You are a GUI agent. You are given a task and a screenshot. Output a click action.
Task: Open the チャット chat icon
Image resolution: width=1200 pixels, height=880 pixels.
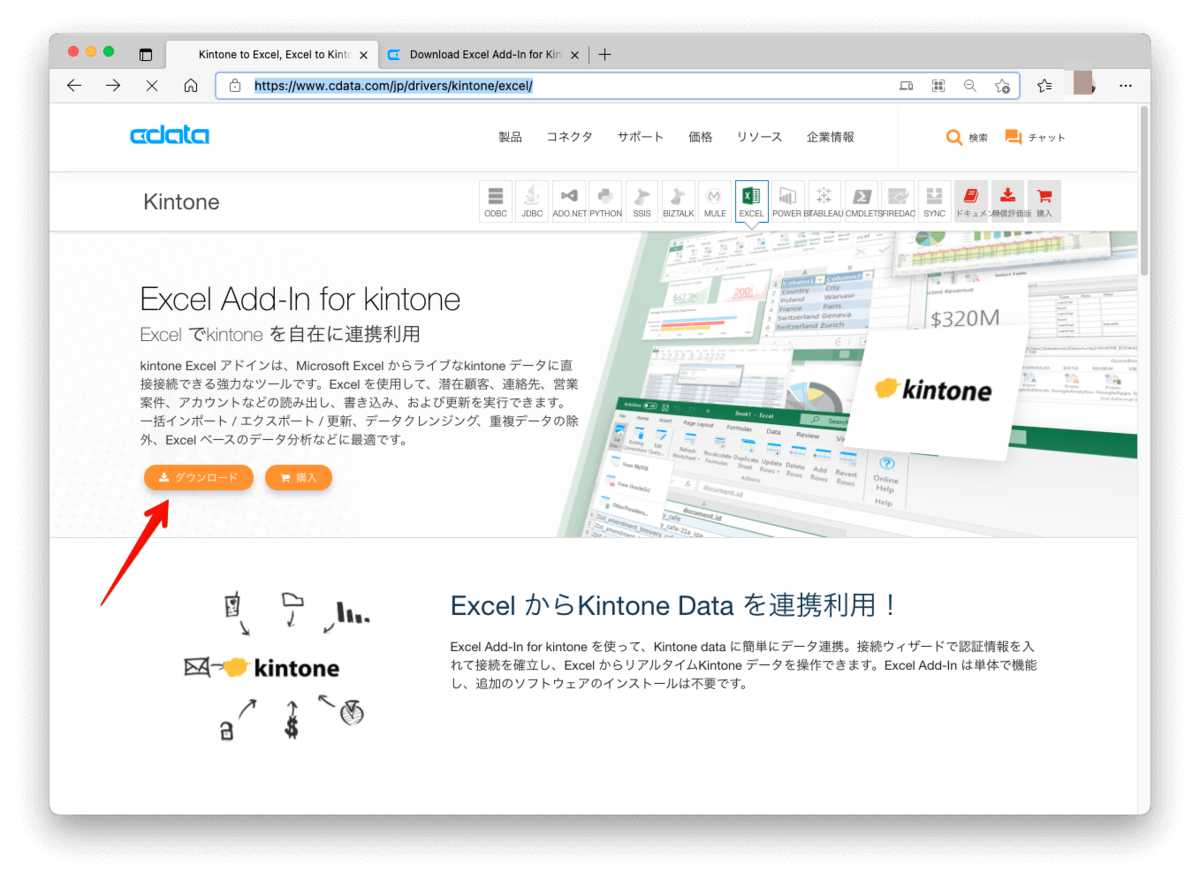pyautogui.click(x=1013, y=137)
